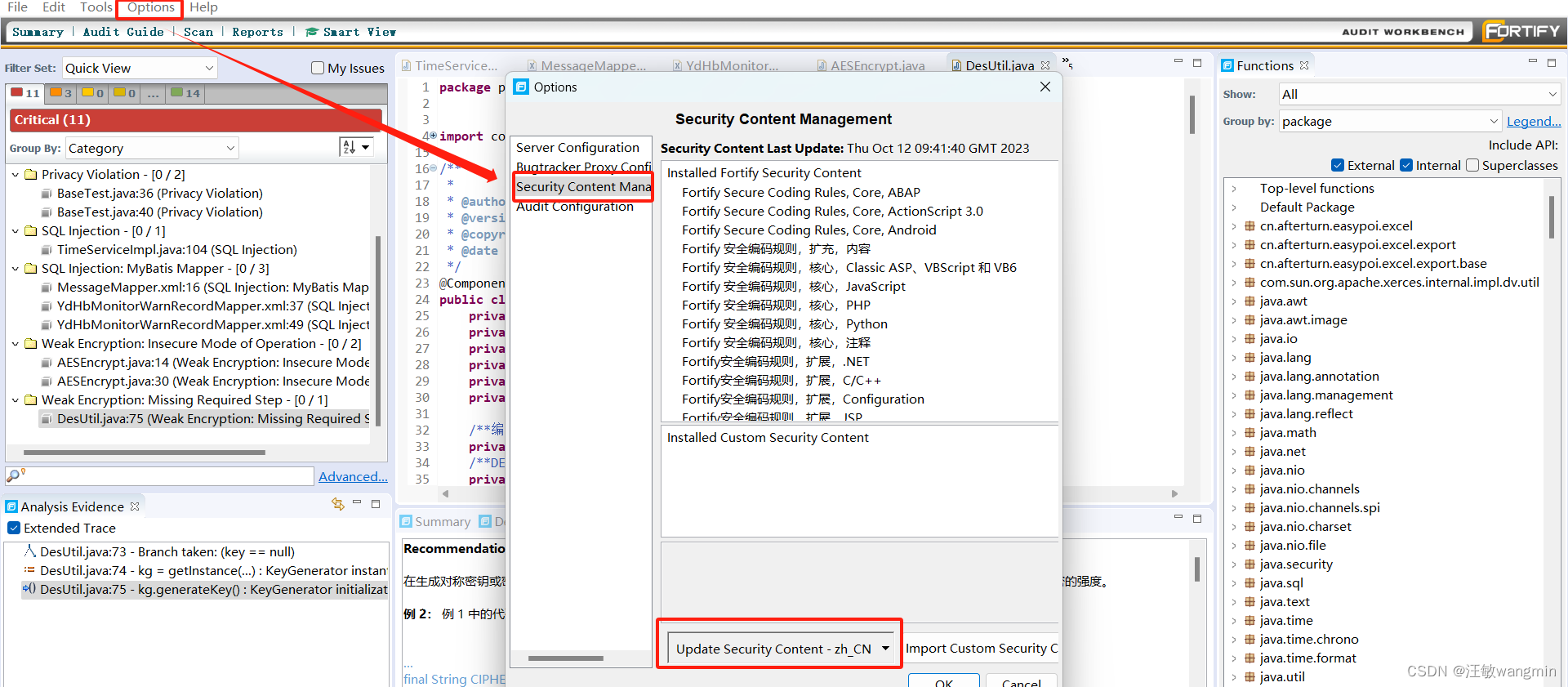Viewport: 1568px width, 687px height.
Task: Close the Functions view
Action: tap(1304, 65)
